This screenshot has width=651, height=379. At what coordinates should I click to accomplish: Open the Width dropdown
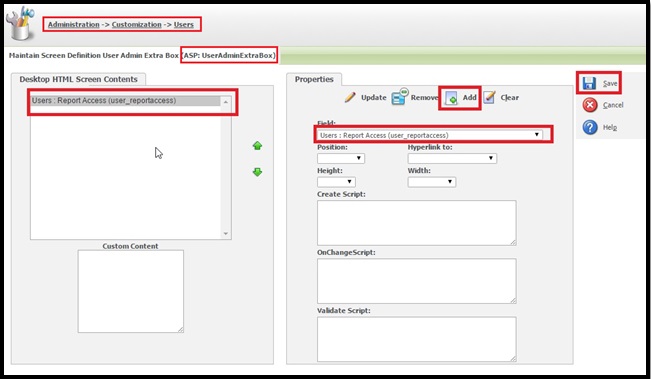[432, 182]
